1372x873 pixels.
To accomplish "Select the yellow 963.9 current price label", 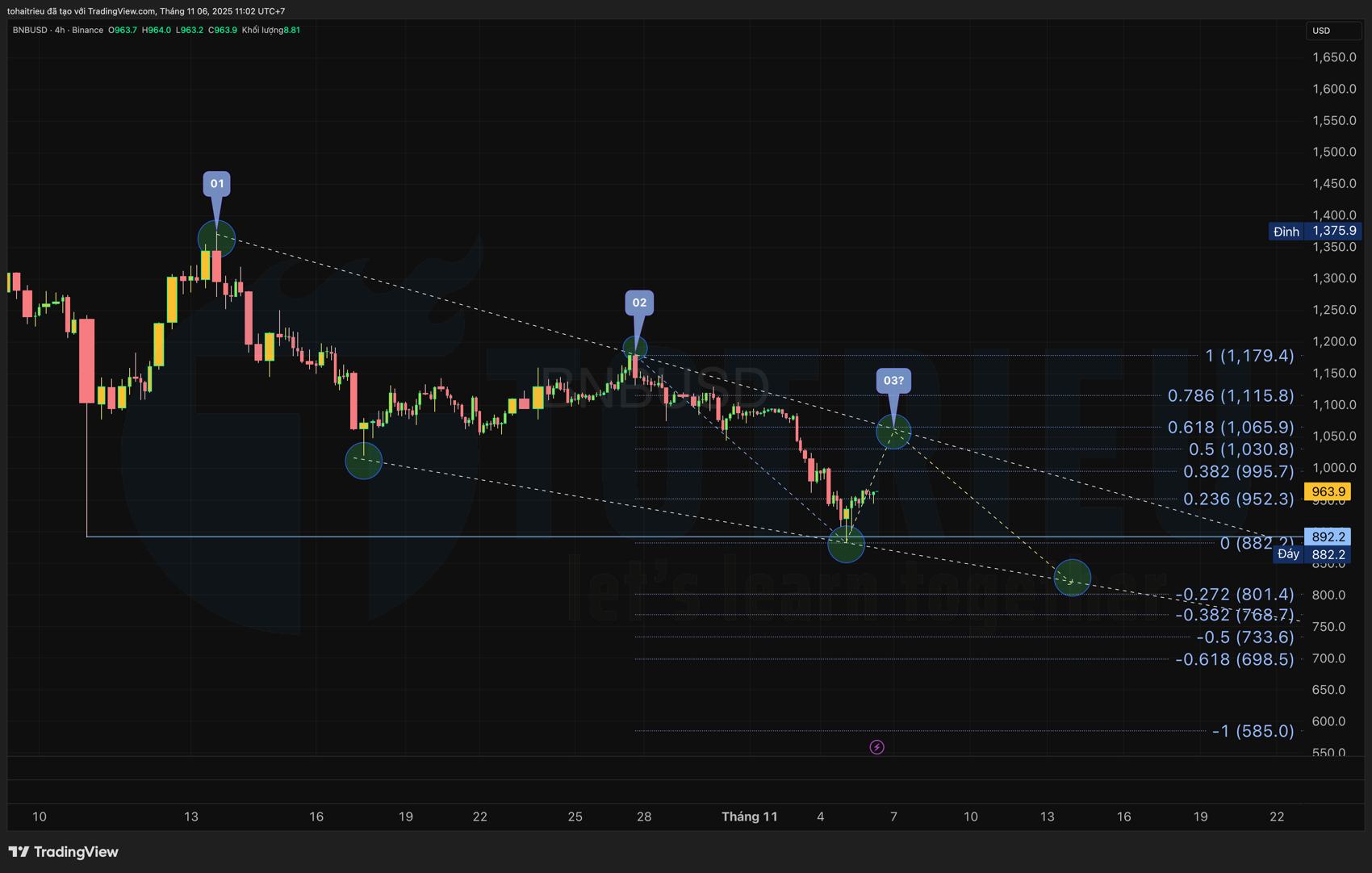I will coord(1328,491).
